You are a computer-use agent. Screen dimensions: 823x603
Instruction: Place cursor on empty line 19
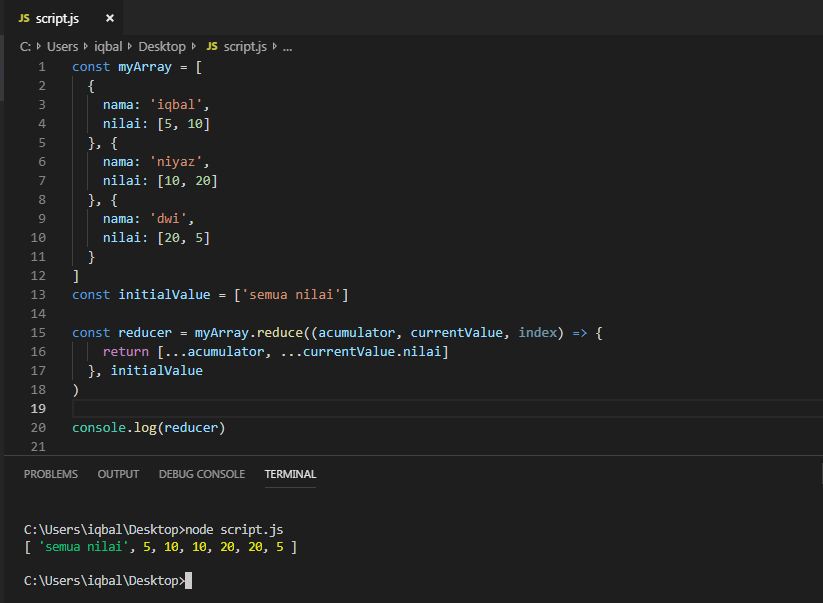[300, 409]
